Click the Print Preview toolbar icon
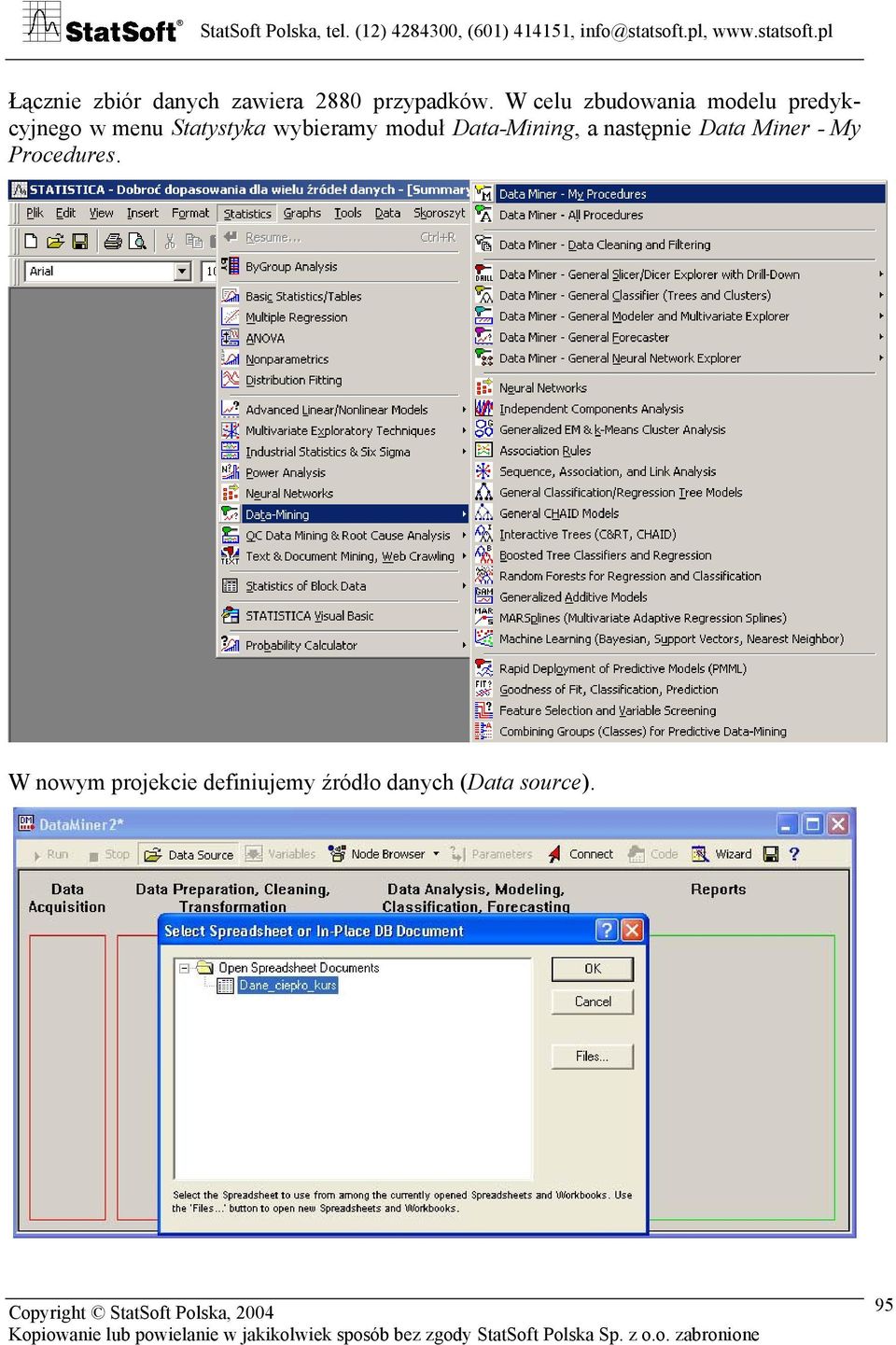This screenshot has height=1345, width=896. pyautogui.click(x=137, y=241)
